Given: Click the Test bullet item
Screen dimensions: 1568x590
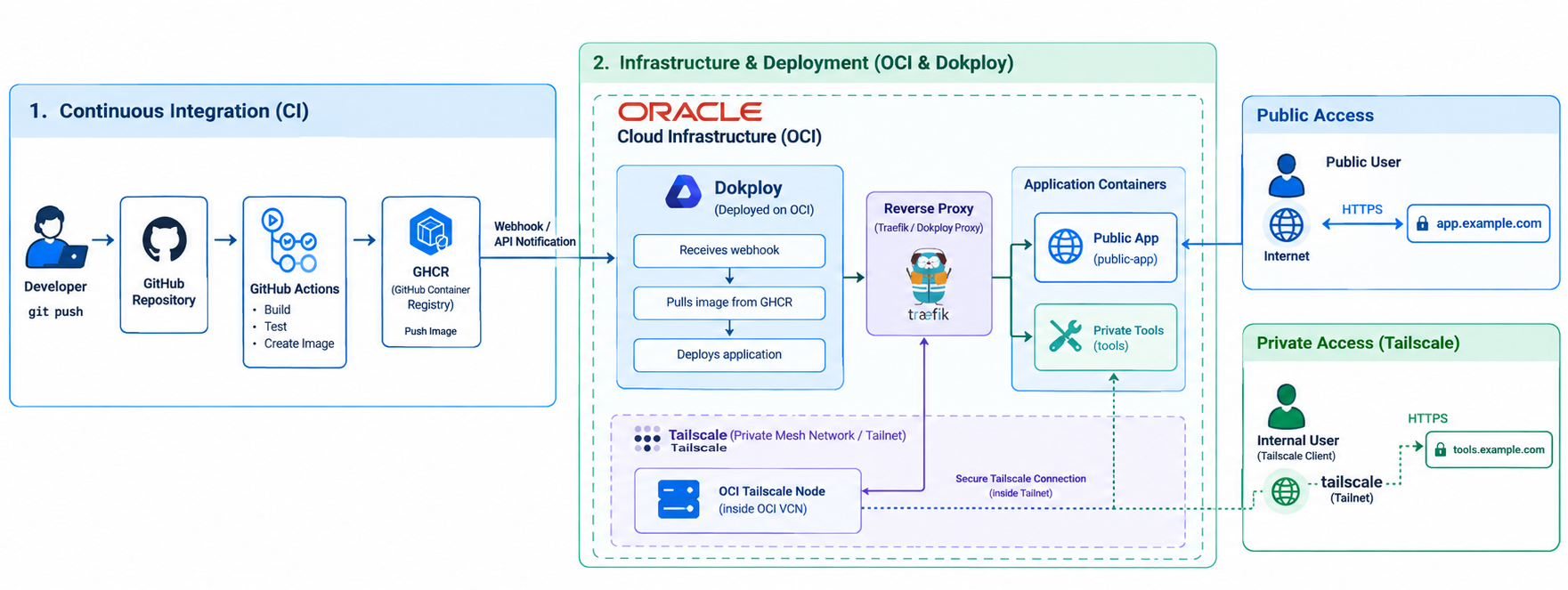Looking at the screenshot, I should [x=275, y=327].
